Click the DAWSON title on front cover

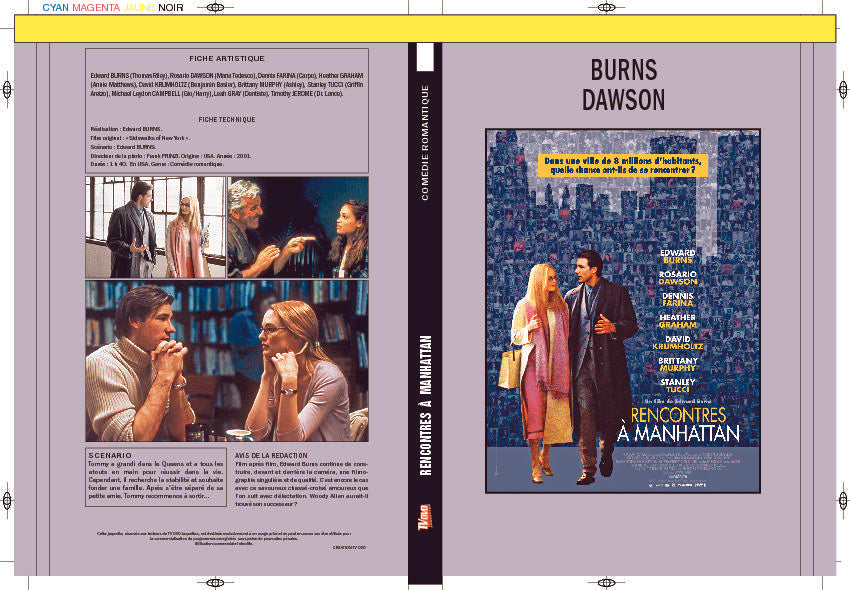(623, 100)
